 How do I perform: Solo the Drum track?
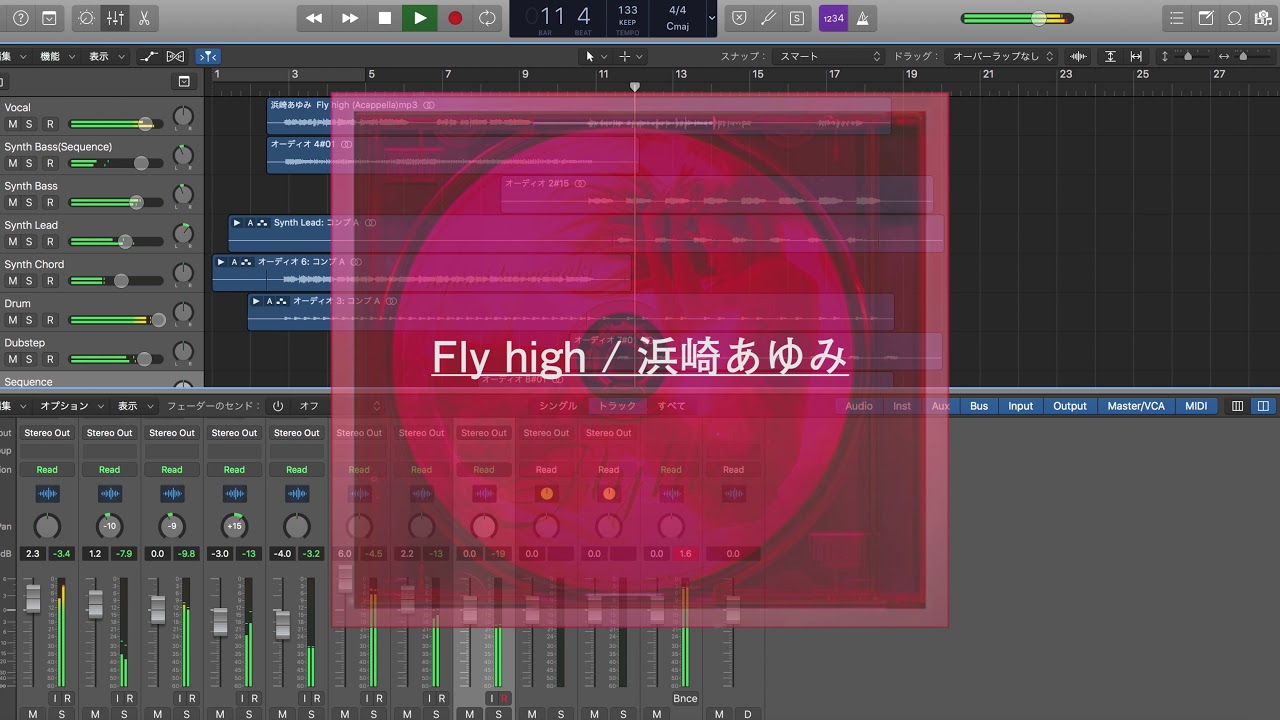[29, 320]
